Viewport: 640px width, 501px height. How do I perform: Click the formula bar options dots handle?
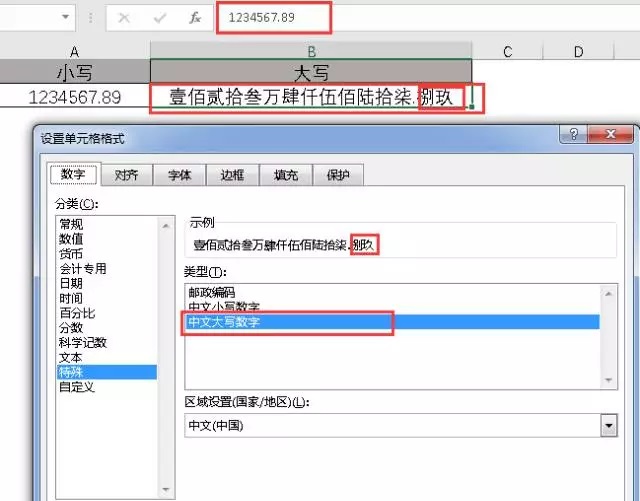(x=91, y=18)
